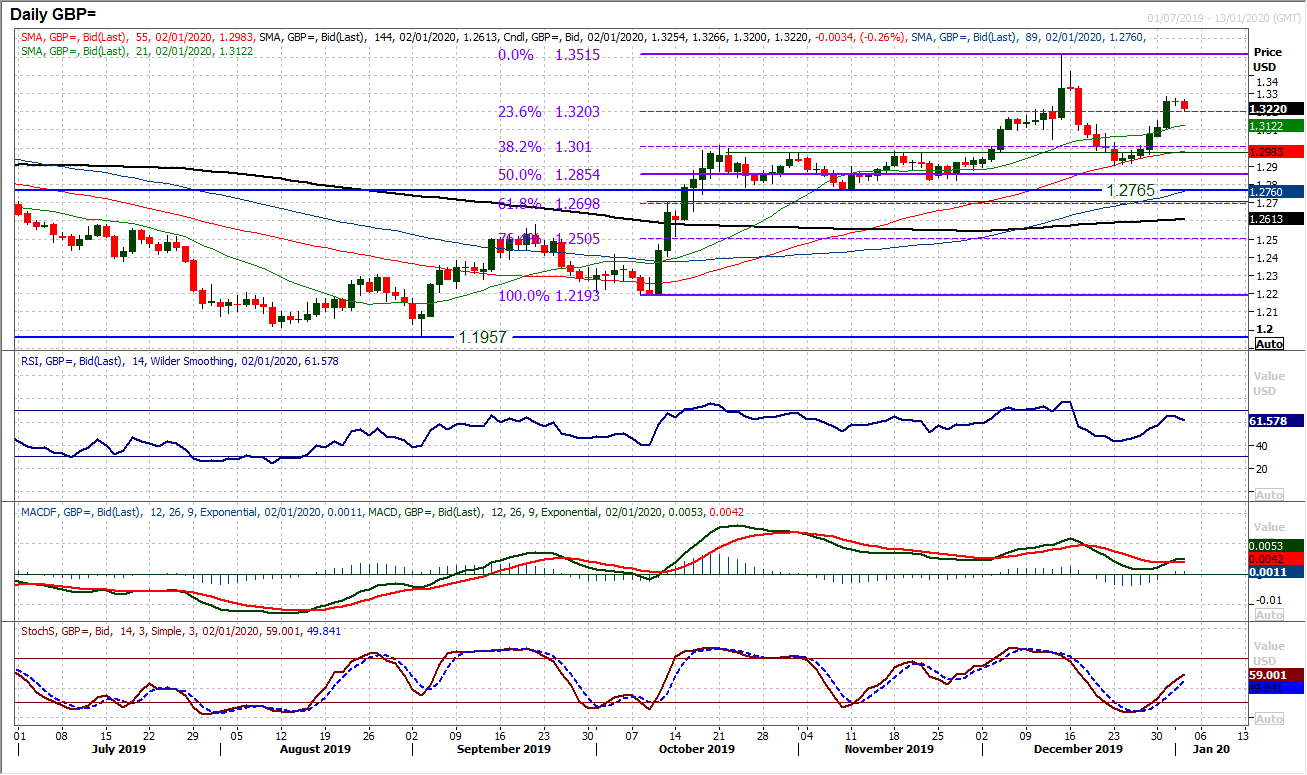Click the Auto scale button on price panel

[1268, 343]
